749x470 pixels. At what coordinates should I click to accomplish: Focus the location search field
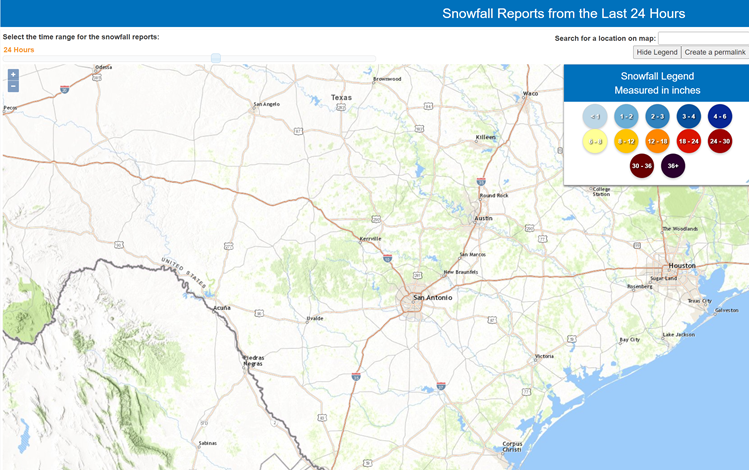pos(703,38)
